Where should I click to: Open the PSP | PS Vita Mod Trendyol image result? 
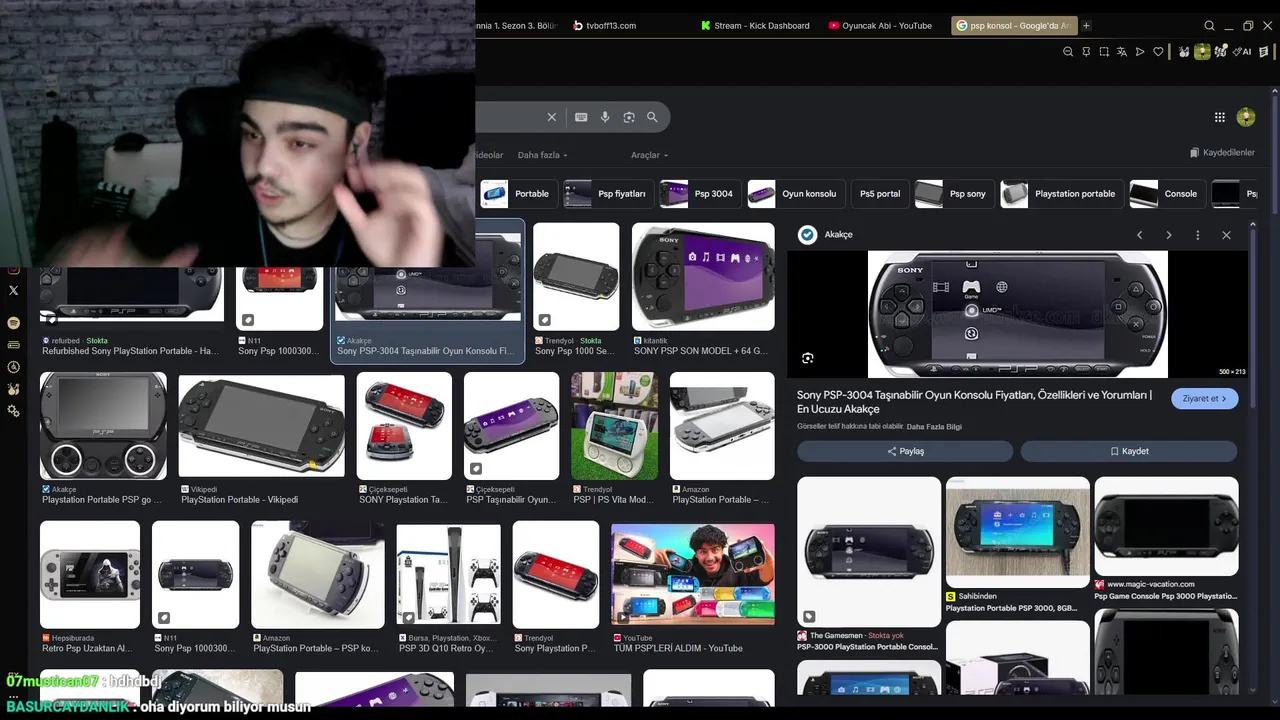[x=614, y=426]
